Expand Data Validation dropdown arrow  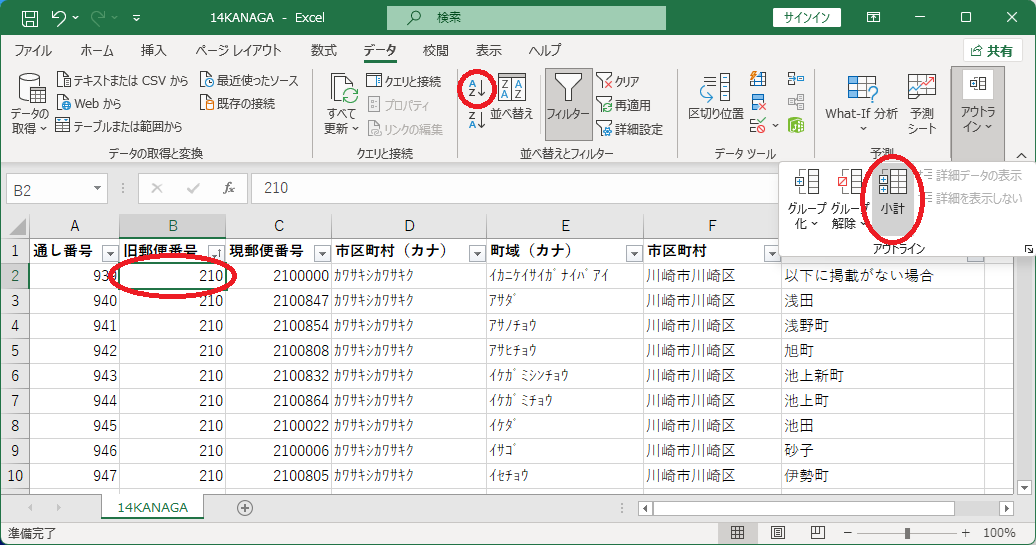point(775,125)
